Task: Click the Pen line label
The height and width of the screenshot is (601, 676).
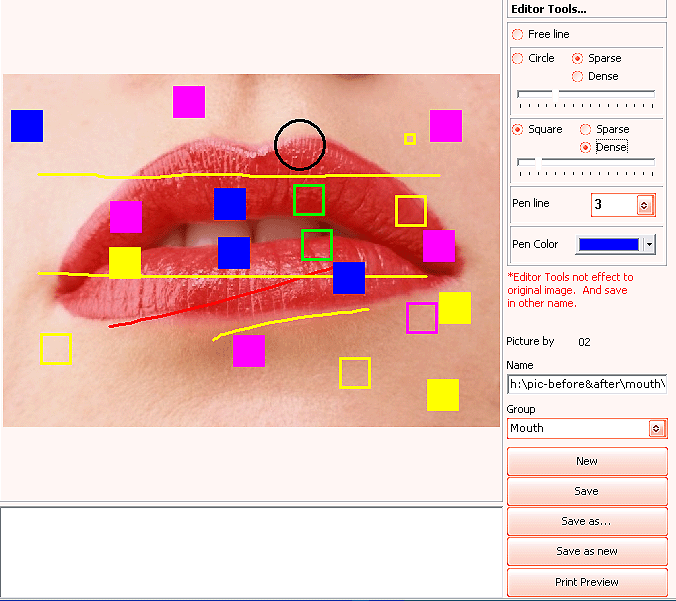Action: (x=531, y=203)
